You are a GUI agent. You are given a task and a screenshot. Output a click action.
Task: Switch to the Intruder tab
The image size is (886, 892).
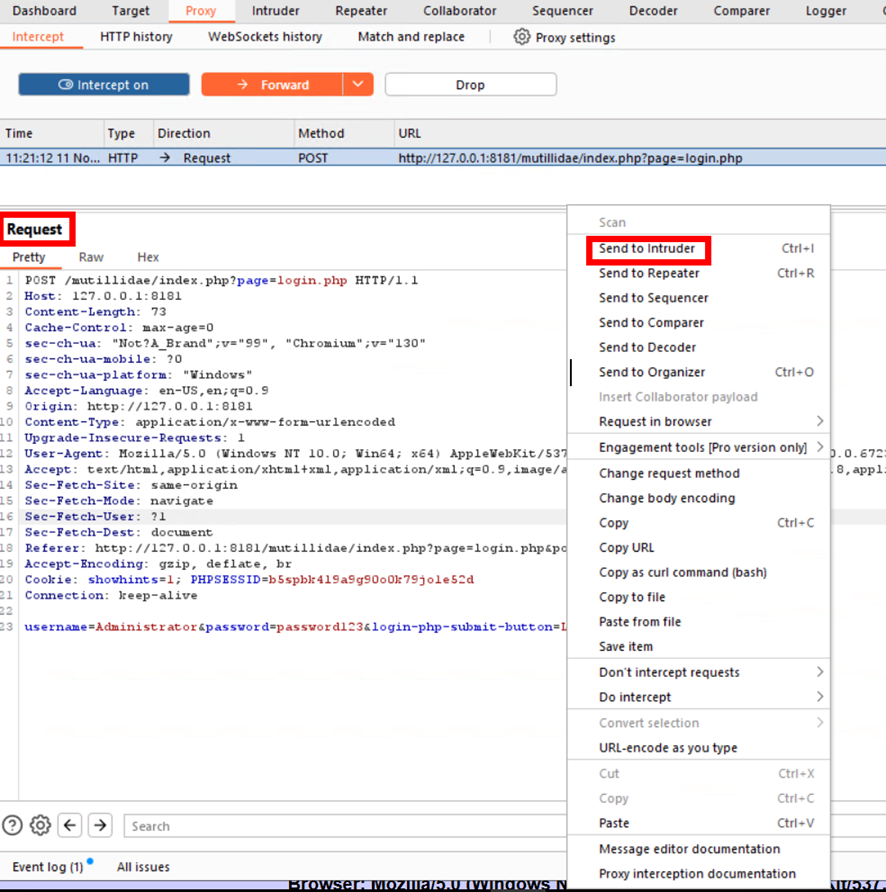[x=275, y=11]
